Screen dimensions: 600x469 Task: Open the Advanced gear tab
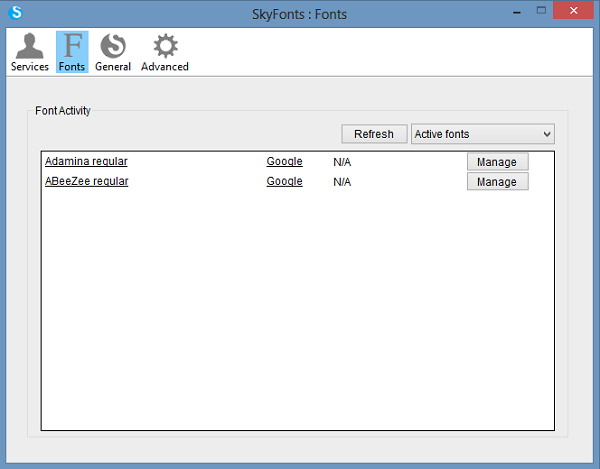pyautogui.click(x=165, y=52)
